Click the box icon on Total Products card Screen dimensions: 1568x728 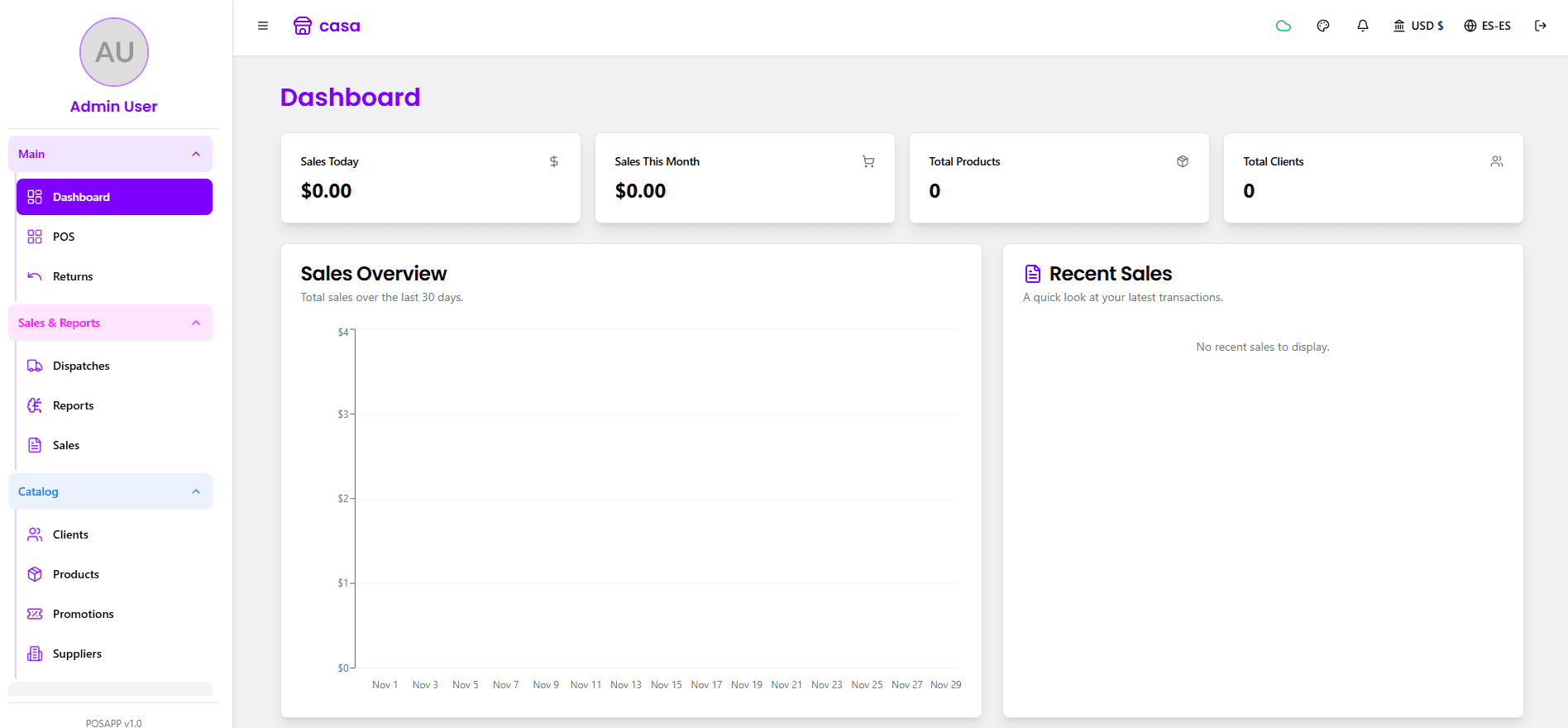point(1183,161)
